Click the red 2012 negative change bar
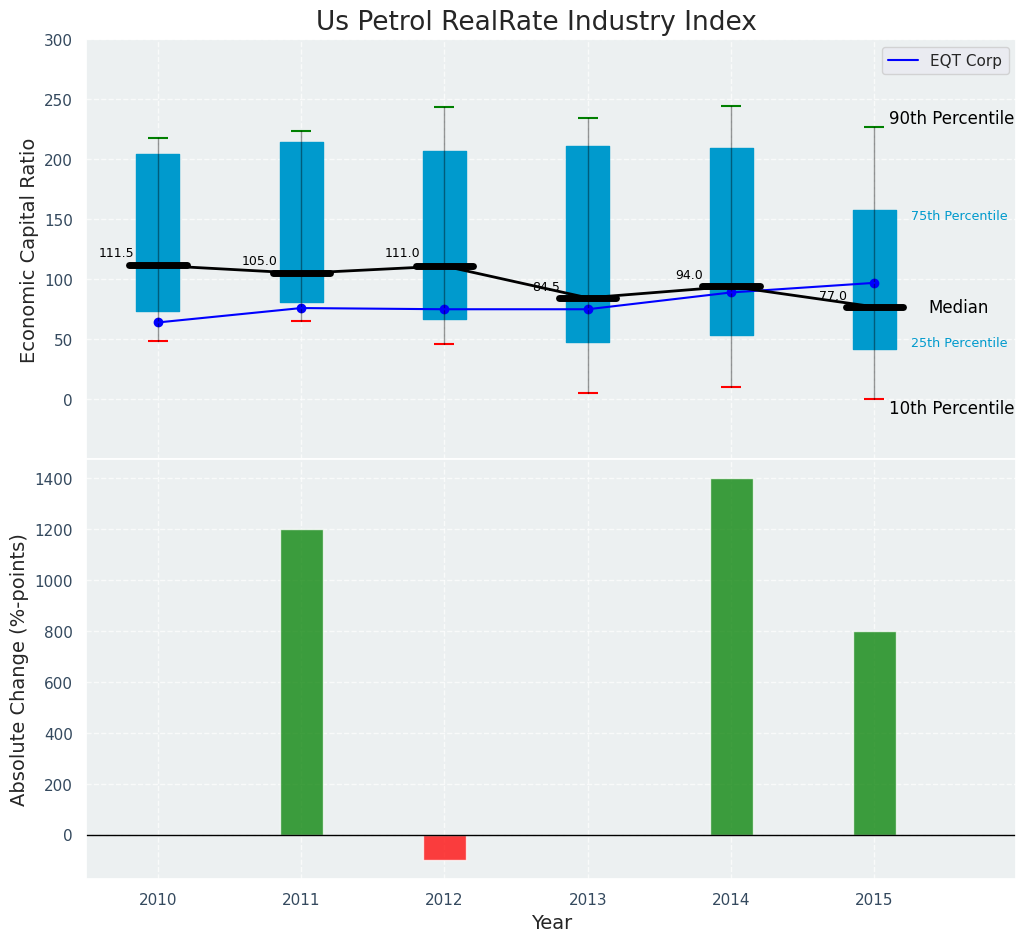Viewport: 1026px width, 942px height. [x=444, y=847]
